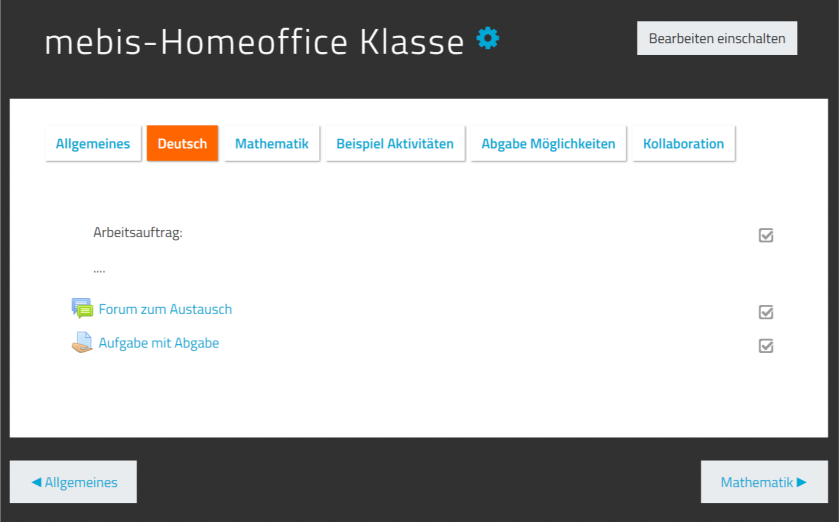Open the Forum zum Austausch link
839x522 pixels.
(x=165, y=310)
